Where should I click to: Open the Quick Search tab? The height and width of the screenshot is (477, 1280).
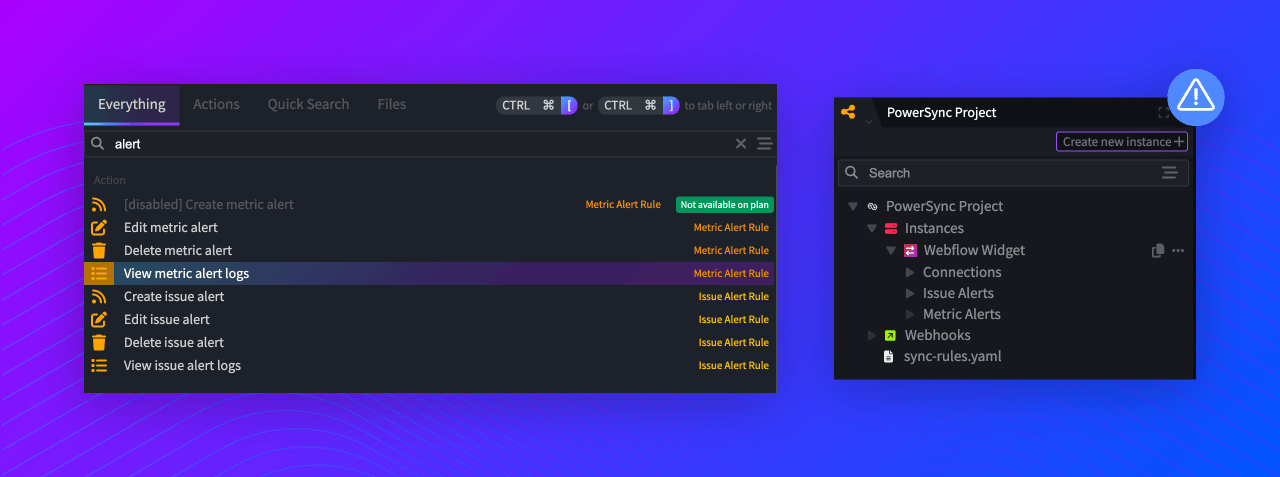pyautogui.click(x=308, y=104)
